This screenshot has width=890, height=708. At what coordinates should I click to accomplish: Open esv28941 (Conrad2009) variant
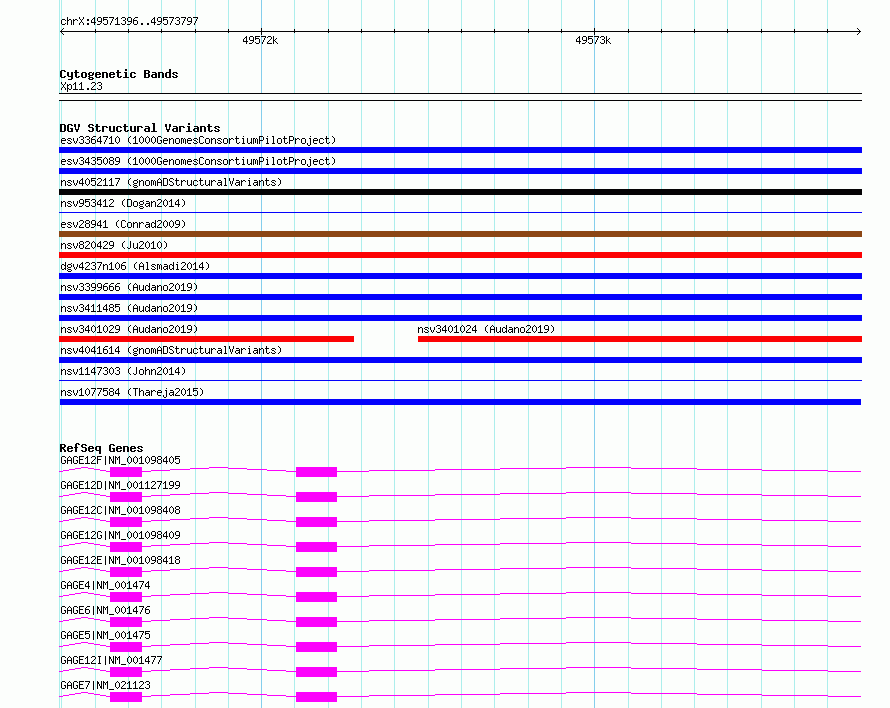pos(123,224)
